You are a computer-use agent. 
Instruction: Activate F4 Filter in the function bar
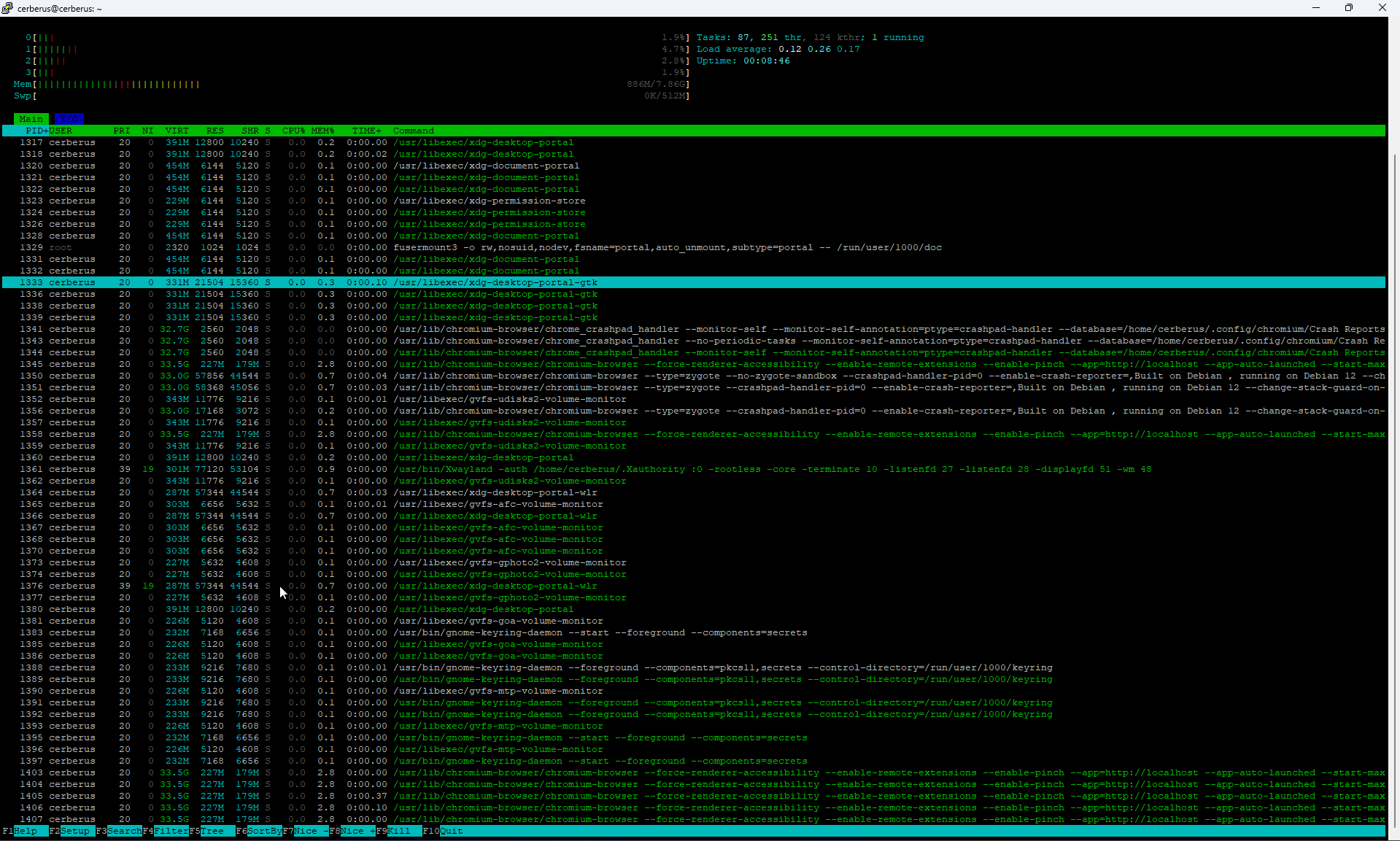coord(166,831)
